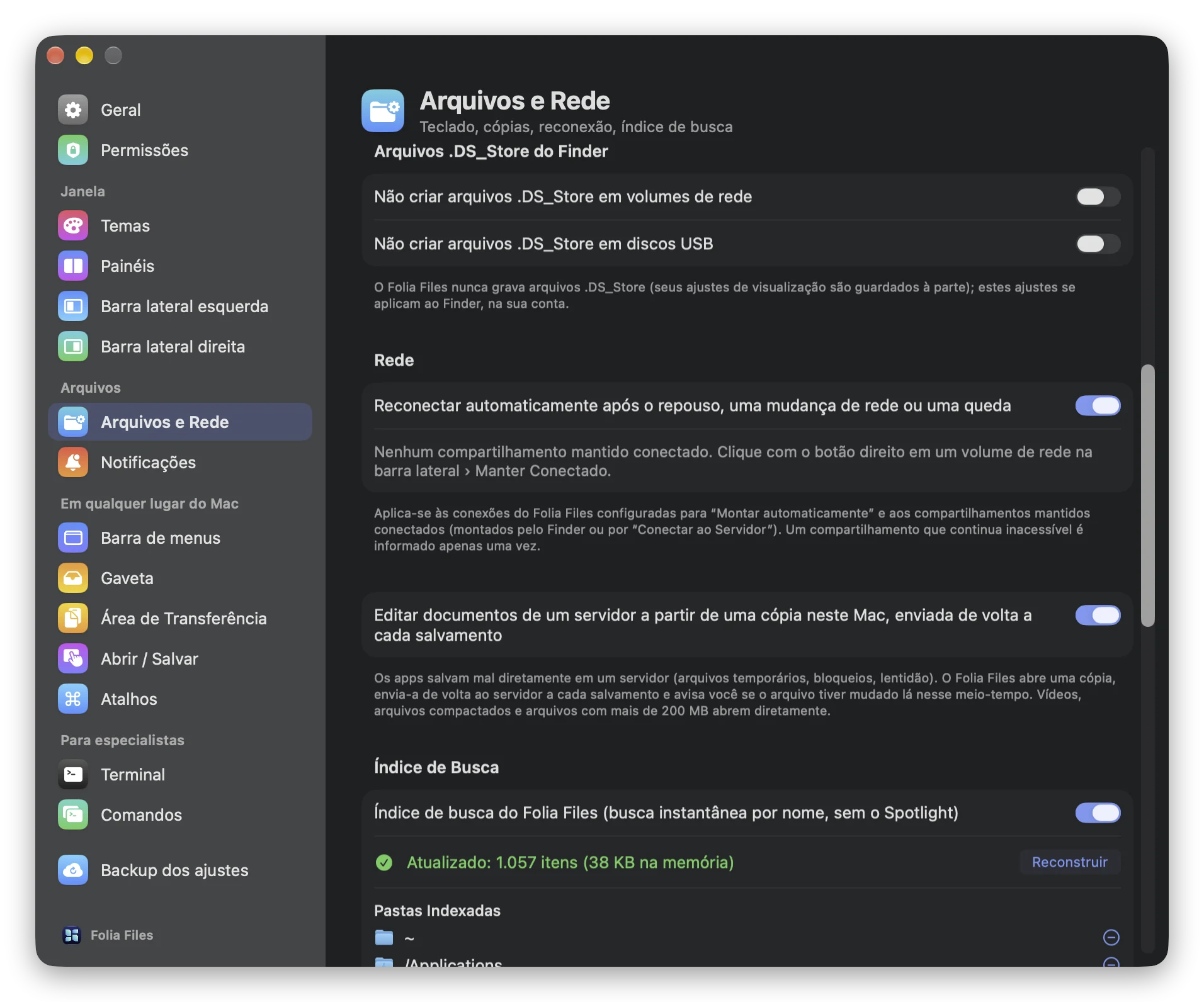Click the Backup dos ajustes cloud icon
Screen dimensions: 1204x1002
pyautogui.click(x=73, y=870)
